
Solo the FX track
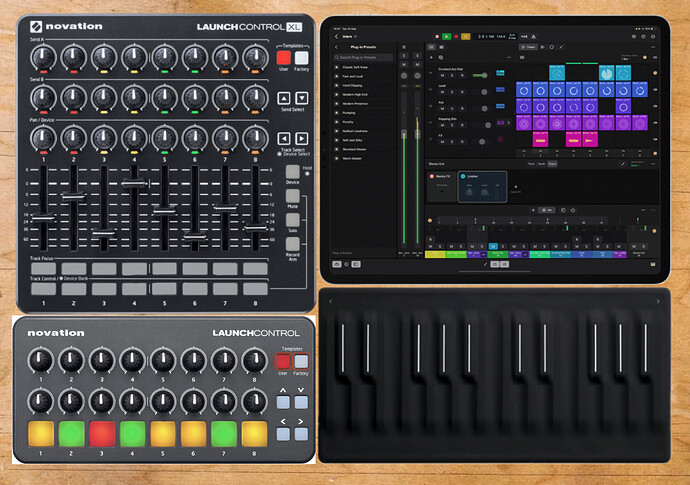point(452,141)
